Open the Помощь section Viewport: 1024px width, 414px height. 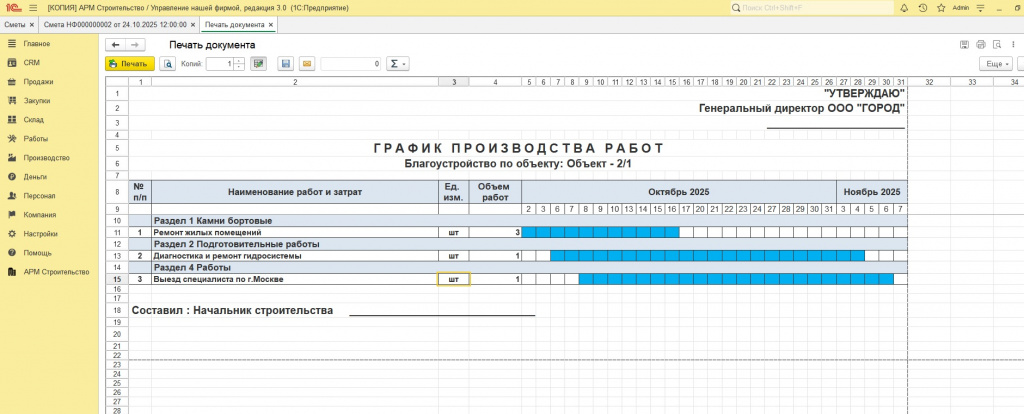(x=35, y=253)
